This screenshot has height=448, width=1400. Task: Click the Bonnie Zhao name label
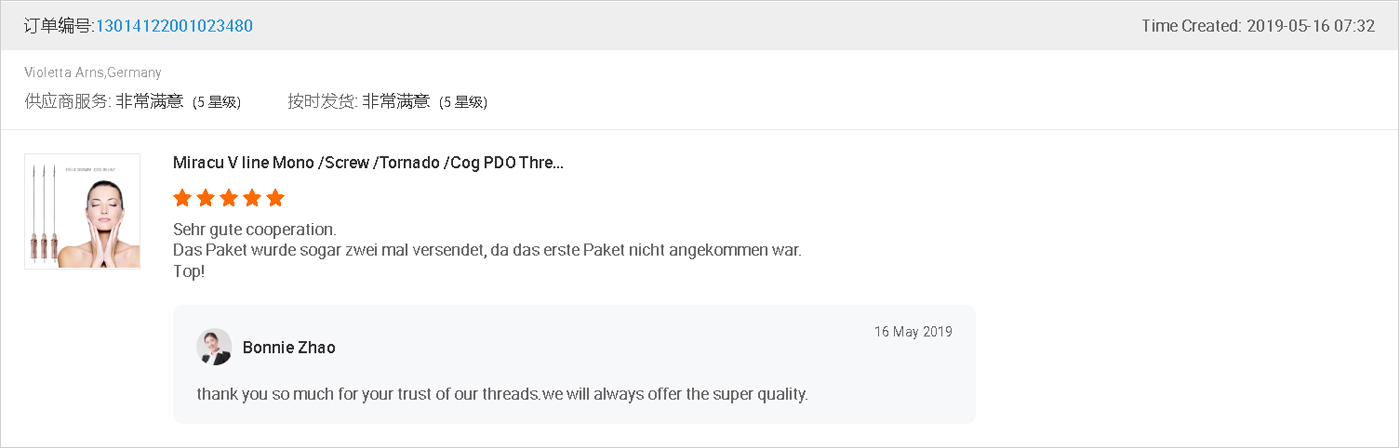[x=289, y=348]
